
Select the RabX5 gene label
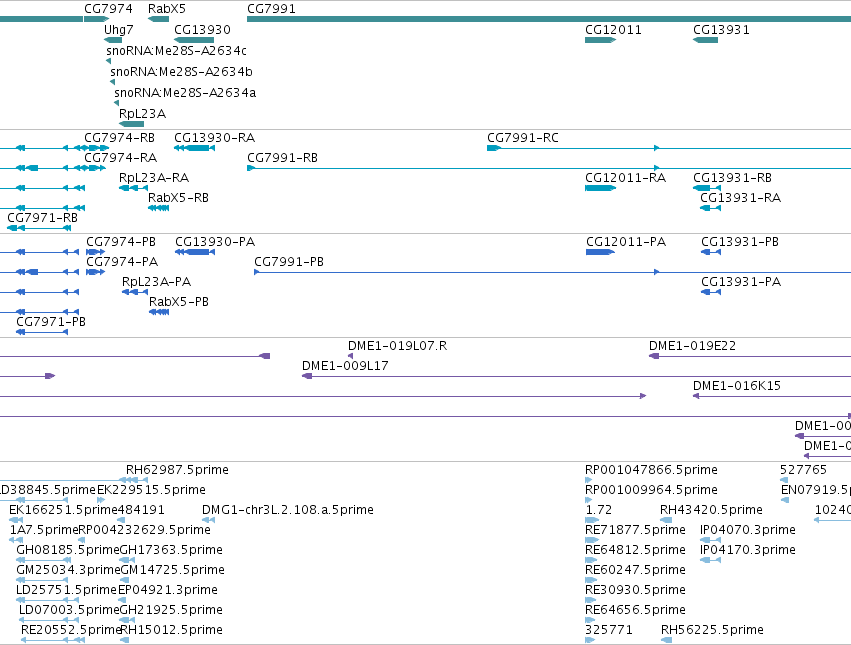[167, 9]
